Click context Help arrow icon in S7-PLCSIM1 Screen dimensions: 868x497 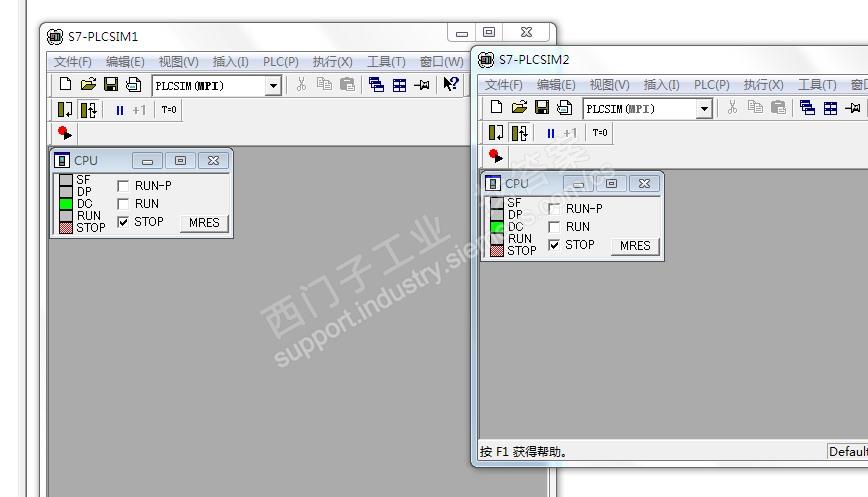[451, 84]
